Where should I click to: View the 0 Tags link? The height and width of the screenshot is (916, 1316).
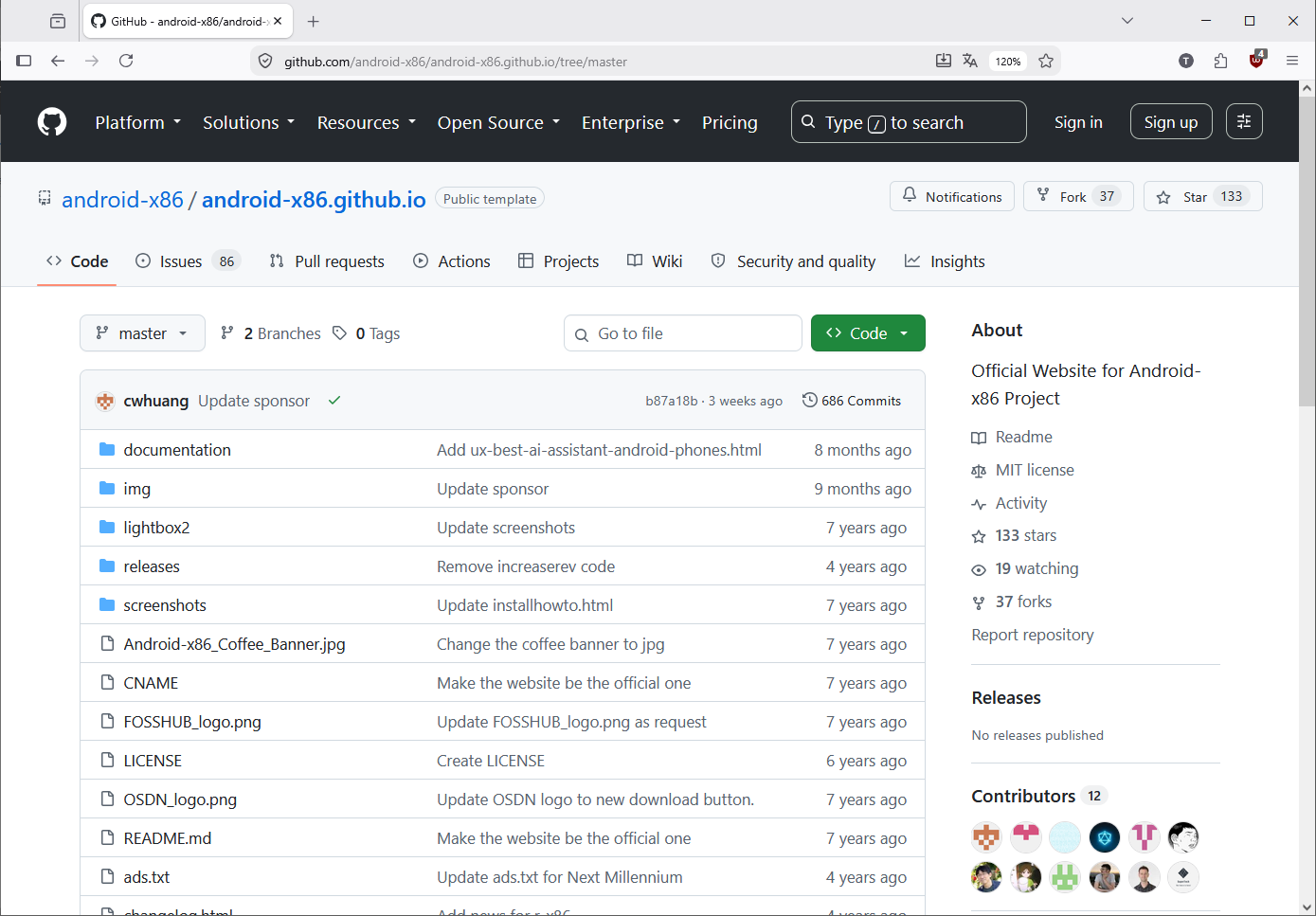tap(366, 333)
